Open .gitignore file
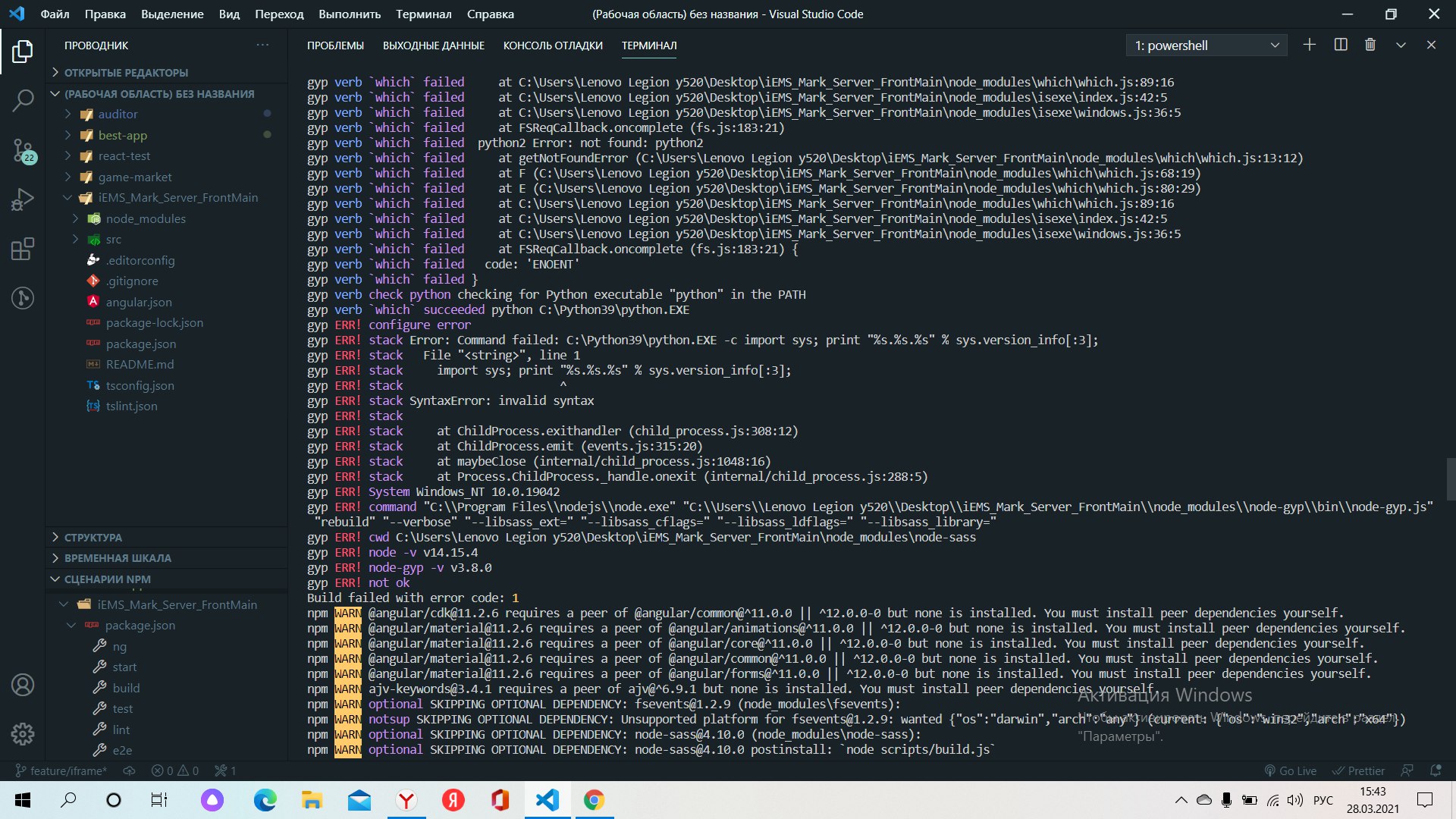The width and height of the screenshot is (1456, 819). (x=132, y=281)
